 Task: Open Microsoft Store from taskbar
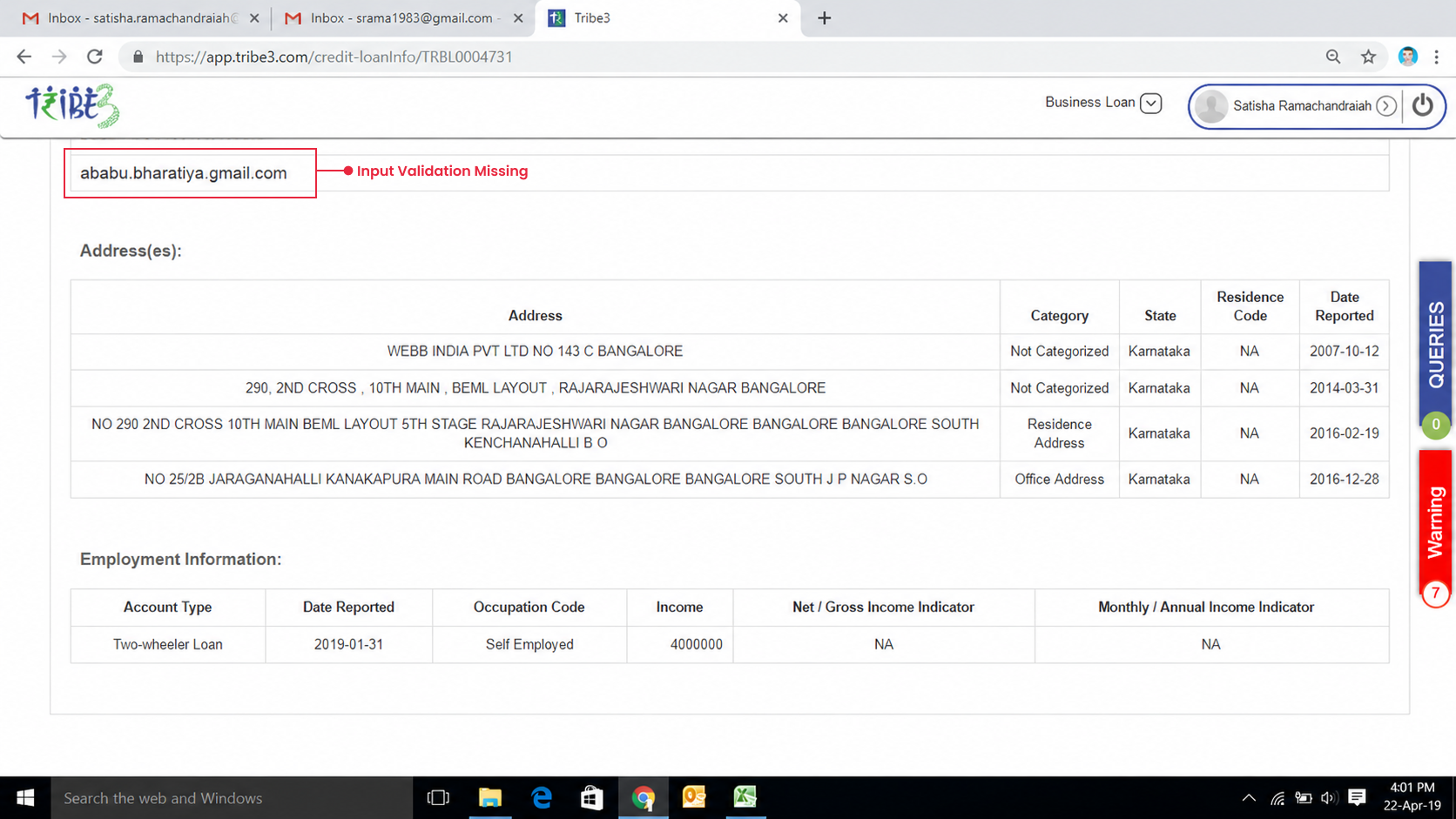592,797
